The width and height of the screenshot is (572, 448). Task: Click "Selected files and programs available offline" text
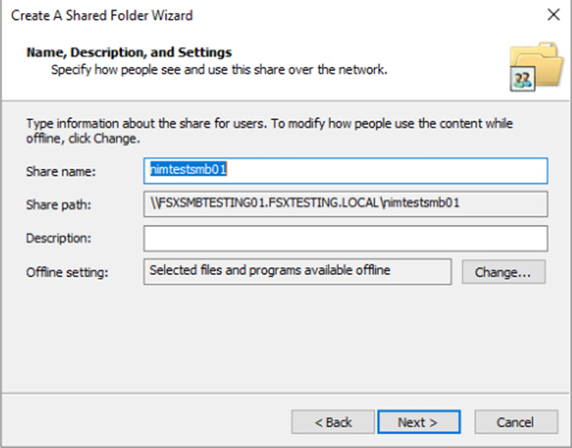coord(270,270)
